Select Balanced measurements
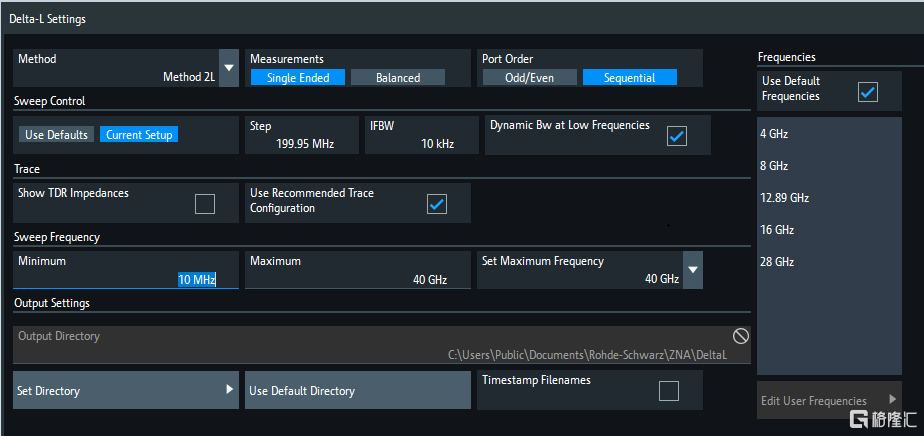 click(397, 77)
